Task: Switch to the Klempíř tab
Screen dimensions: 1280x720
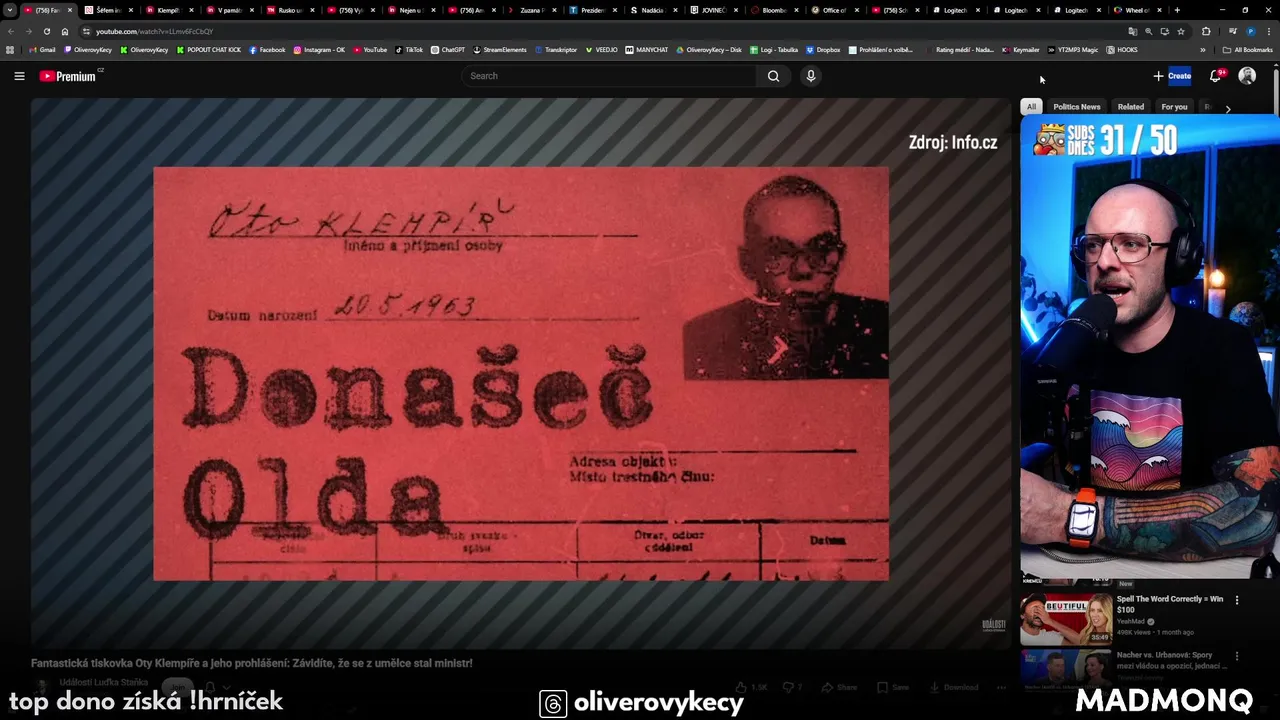Action: click(168, 10)
